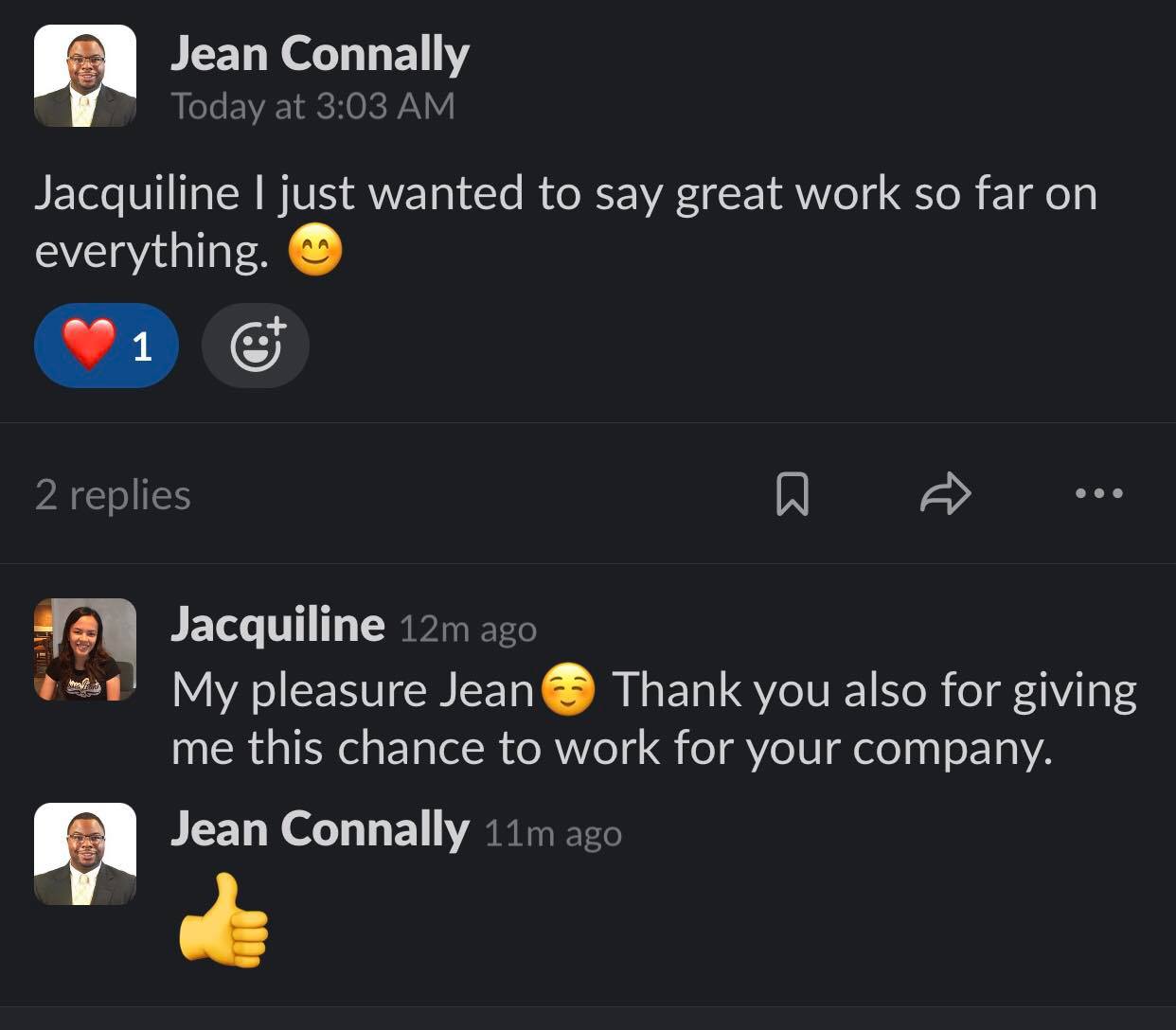Click the "Today at 3:03 AM" timestamp
Viewport: 1176px width, 1030px height.
[312, 106]
